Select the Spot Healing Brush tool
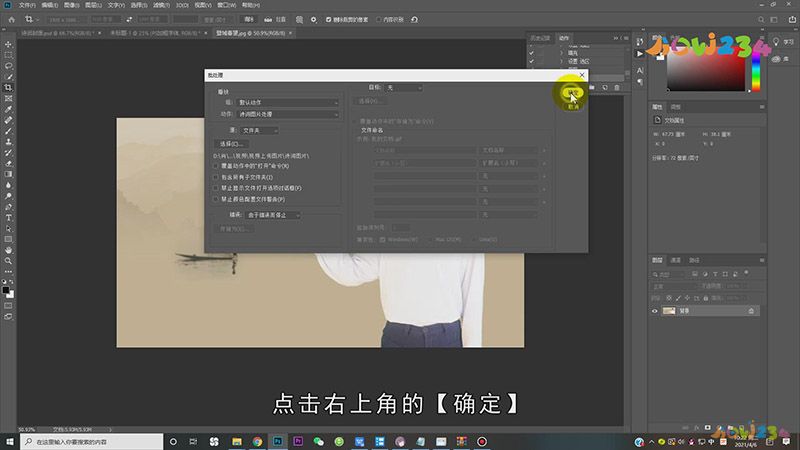The image size is (800, 450). click(8, 120)
